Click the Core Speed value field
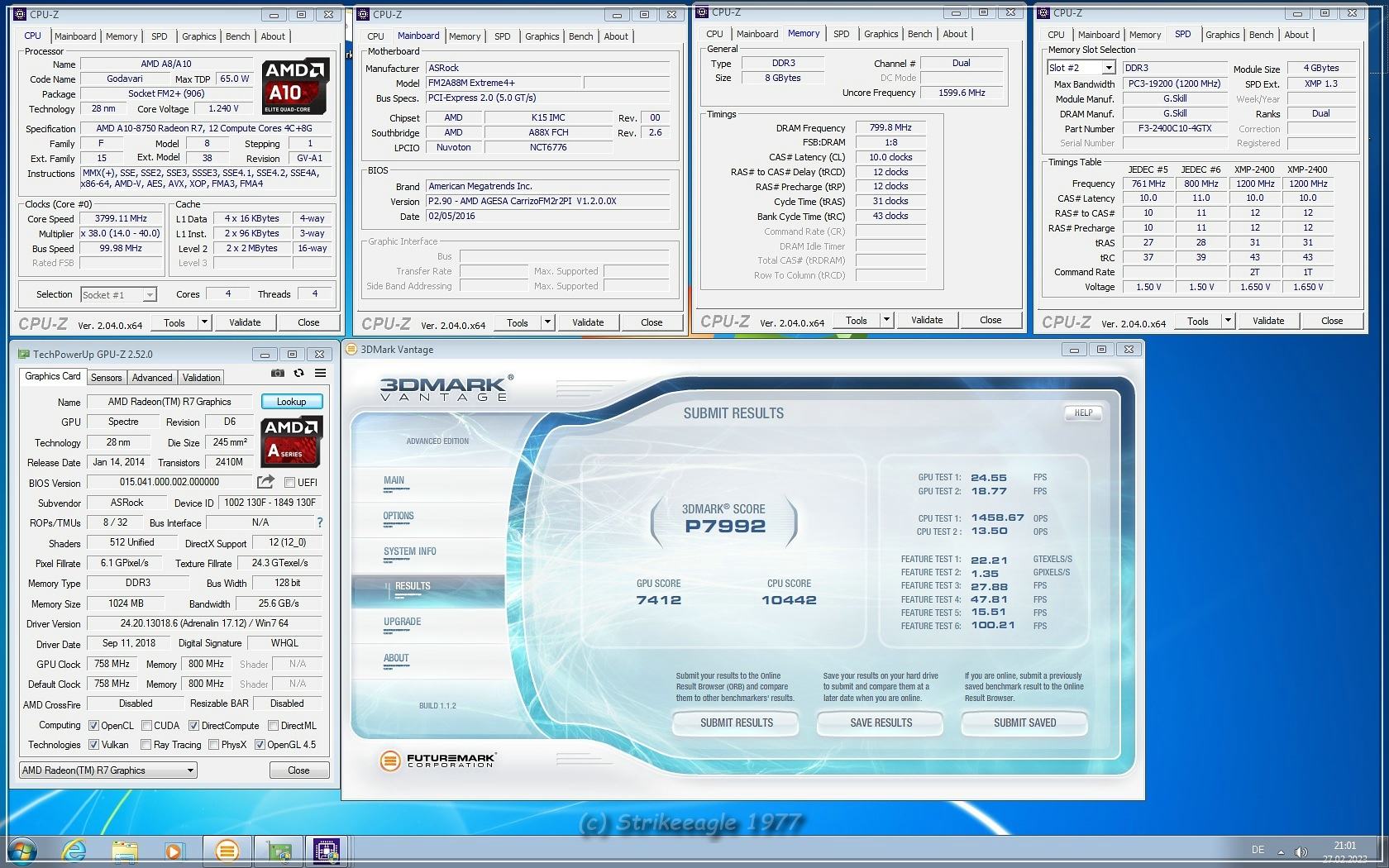Screen dimensions: 1389x868 click(122, 218)
